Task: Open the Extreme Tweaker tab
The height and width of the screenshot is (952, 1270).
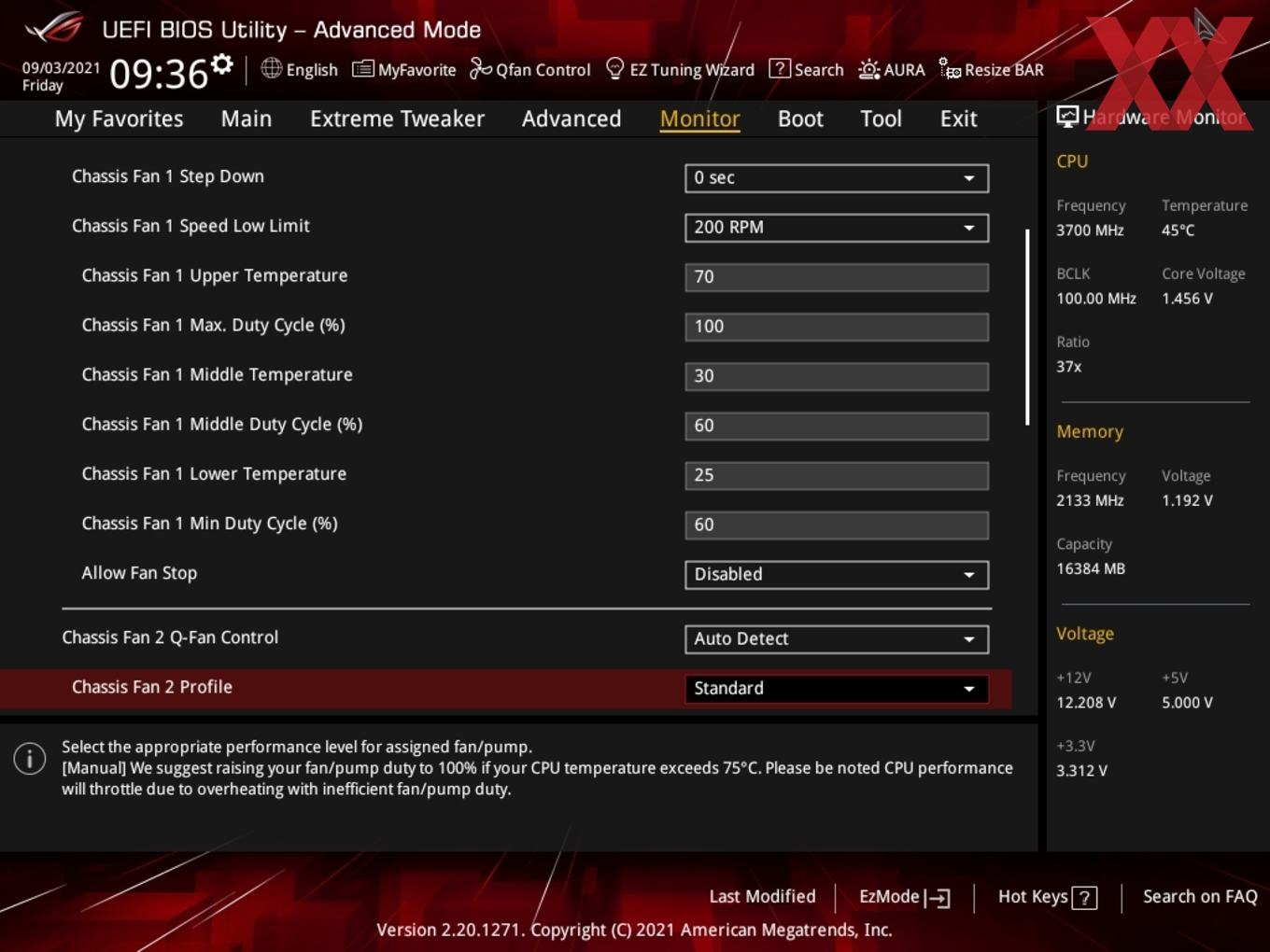Action: point(397,119)
